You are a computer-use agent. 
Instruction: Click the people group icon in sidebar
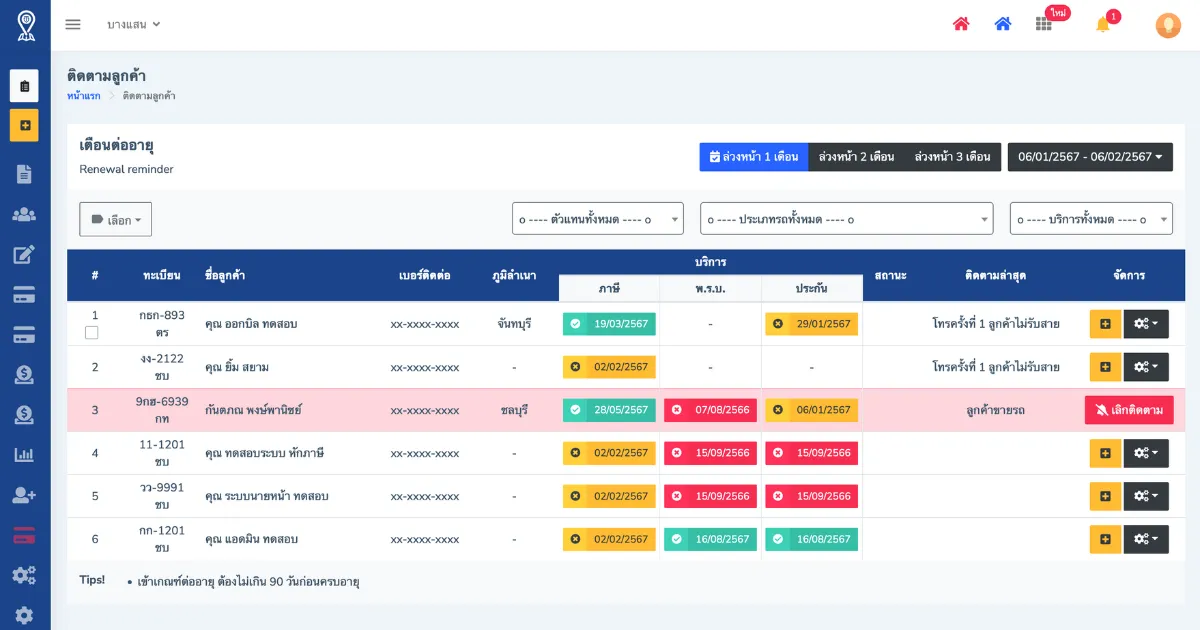click(24, 214)
